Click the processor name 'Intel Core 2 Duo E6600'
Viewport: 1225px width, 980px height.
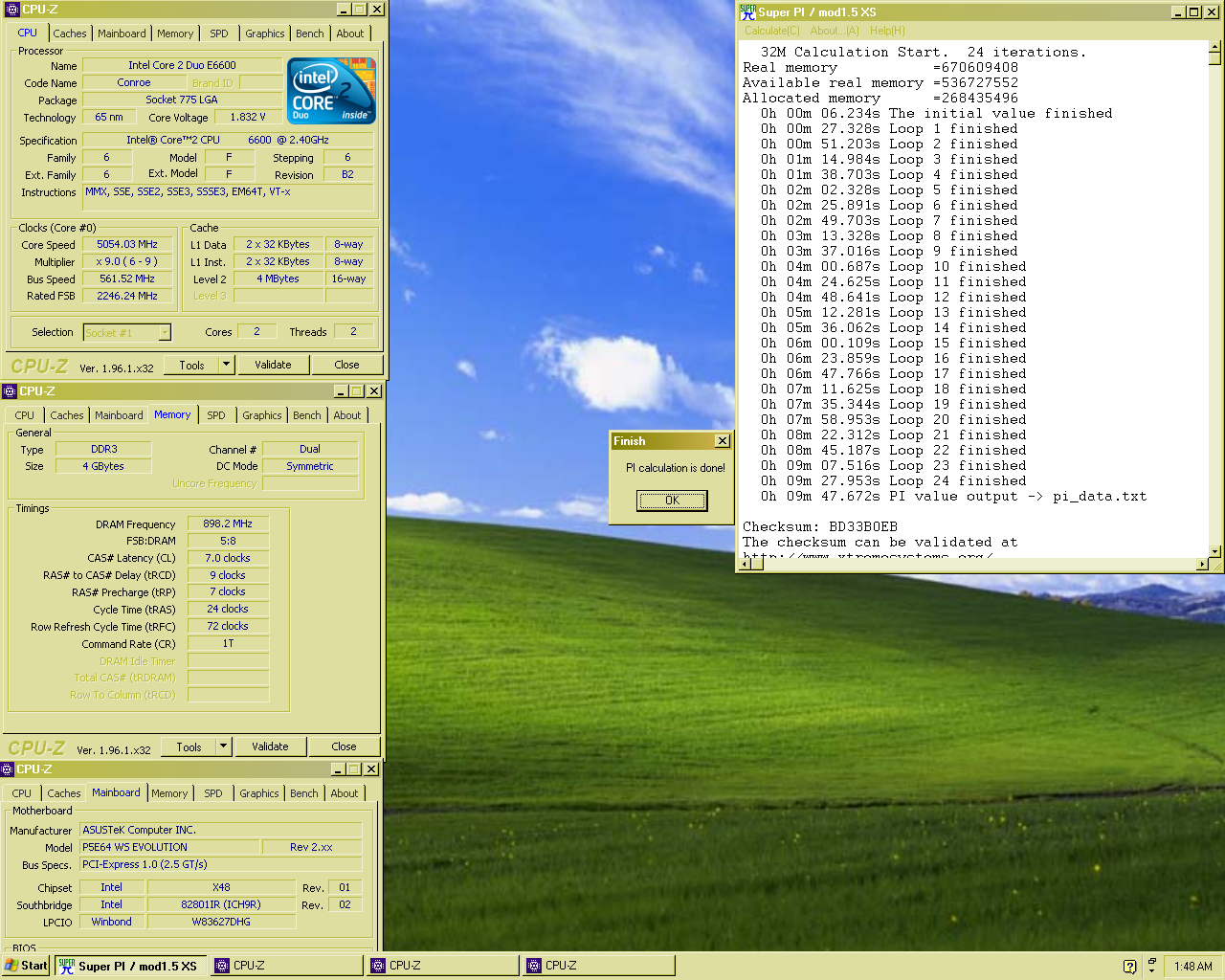pos(182,65)
